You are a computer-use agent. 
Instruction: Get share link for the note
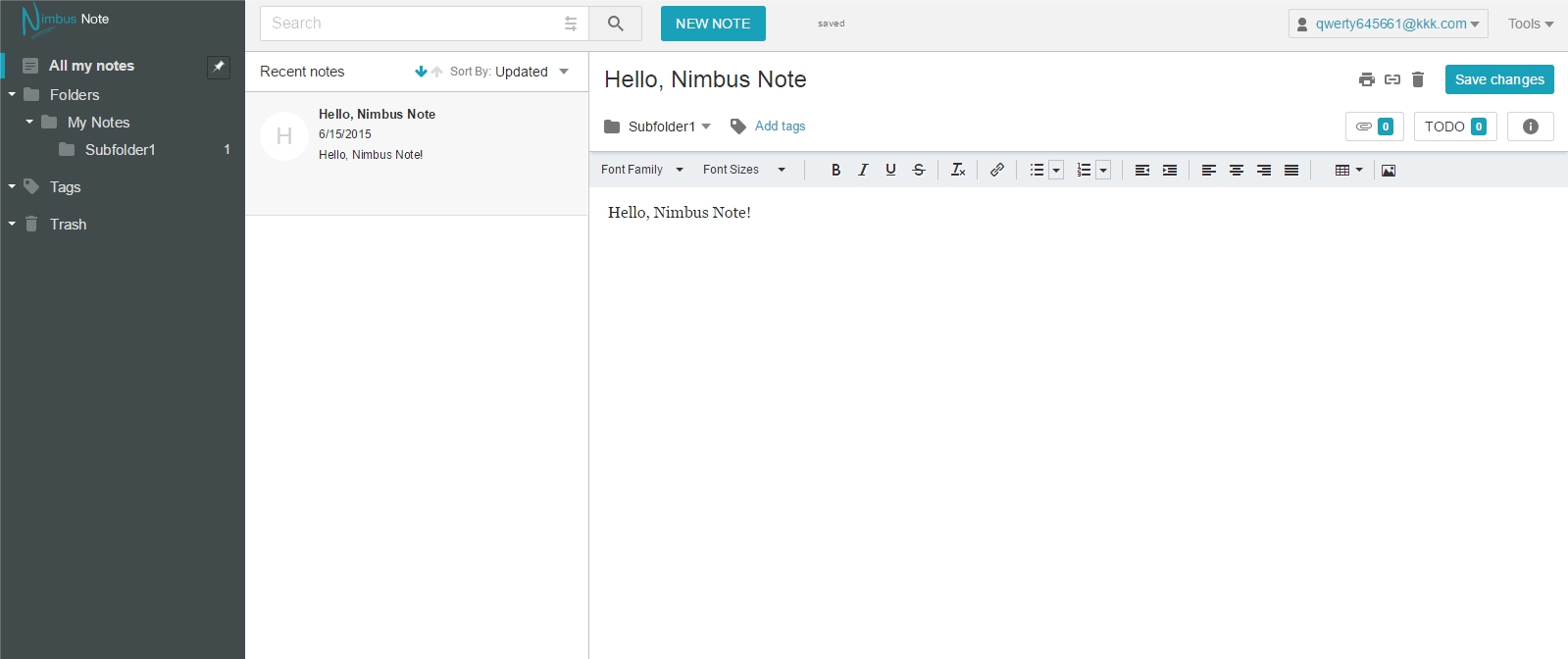point(1392,79)
